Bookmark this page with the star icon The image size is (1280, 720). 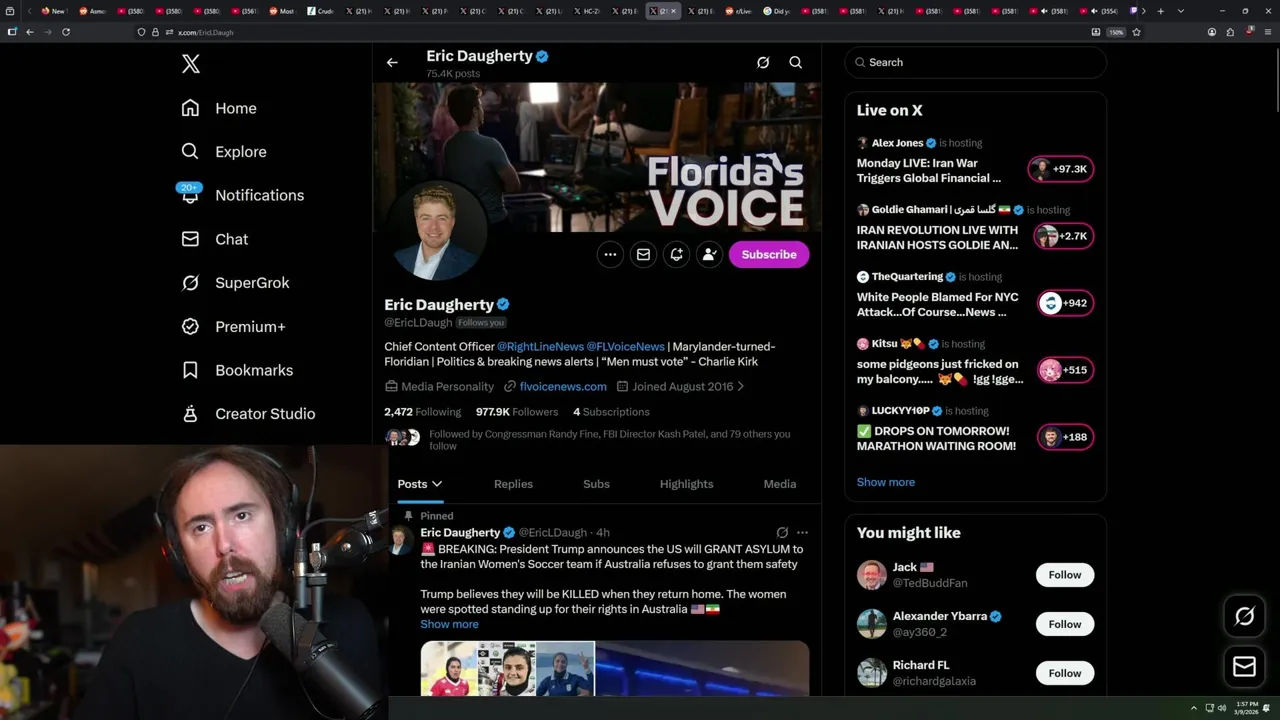pos(1137,32)
